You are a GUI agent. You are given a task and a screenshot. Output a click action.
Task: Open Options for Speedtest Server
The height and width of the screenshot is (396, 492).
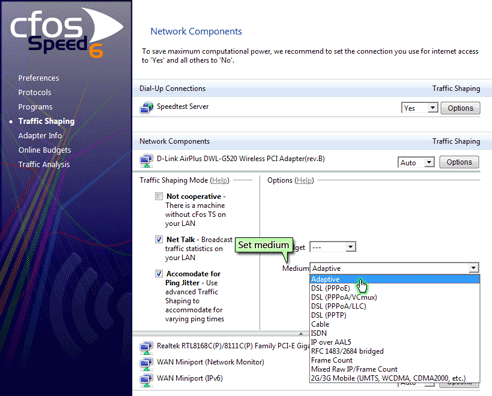tap(460, 108)
